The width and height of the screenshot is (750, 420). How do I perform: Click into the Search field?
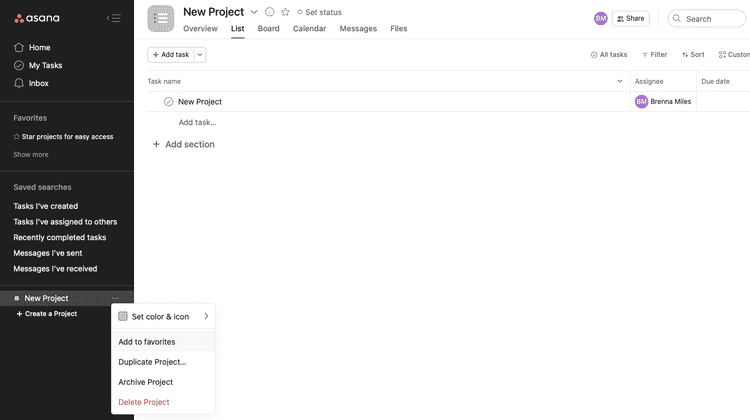(x=706, y=19)
